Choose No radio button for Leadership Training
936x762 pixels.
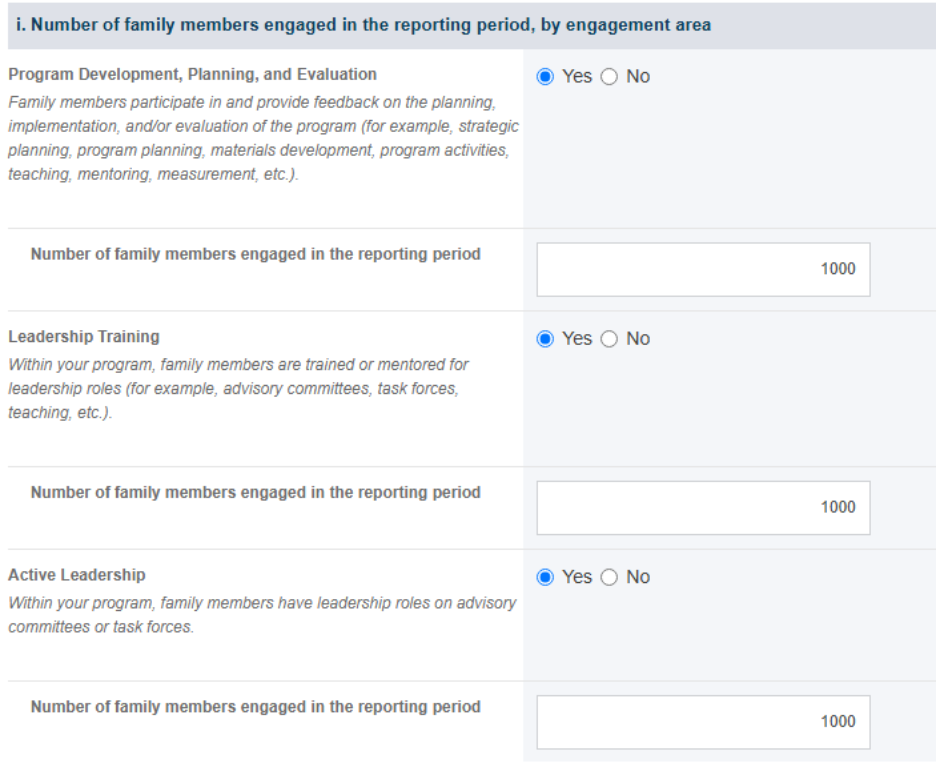(x=609, y=339)
